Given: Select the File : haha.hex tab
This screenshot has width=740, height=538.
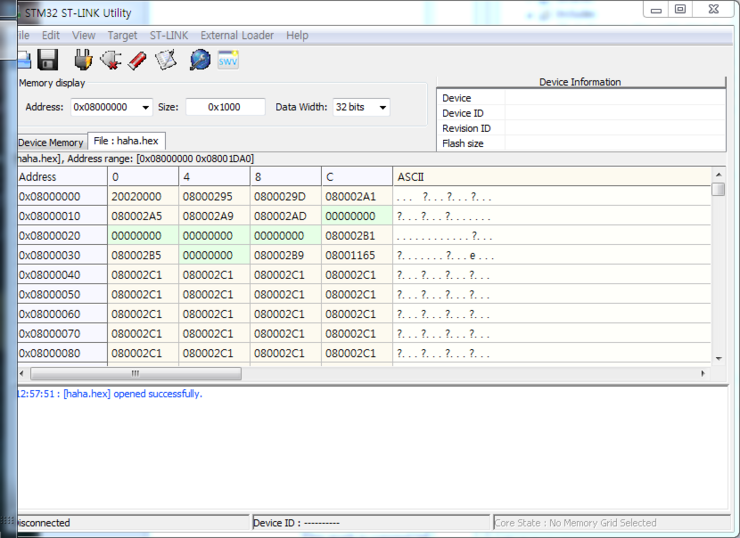Looking at the screenshot, I should 126,142.
